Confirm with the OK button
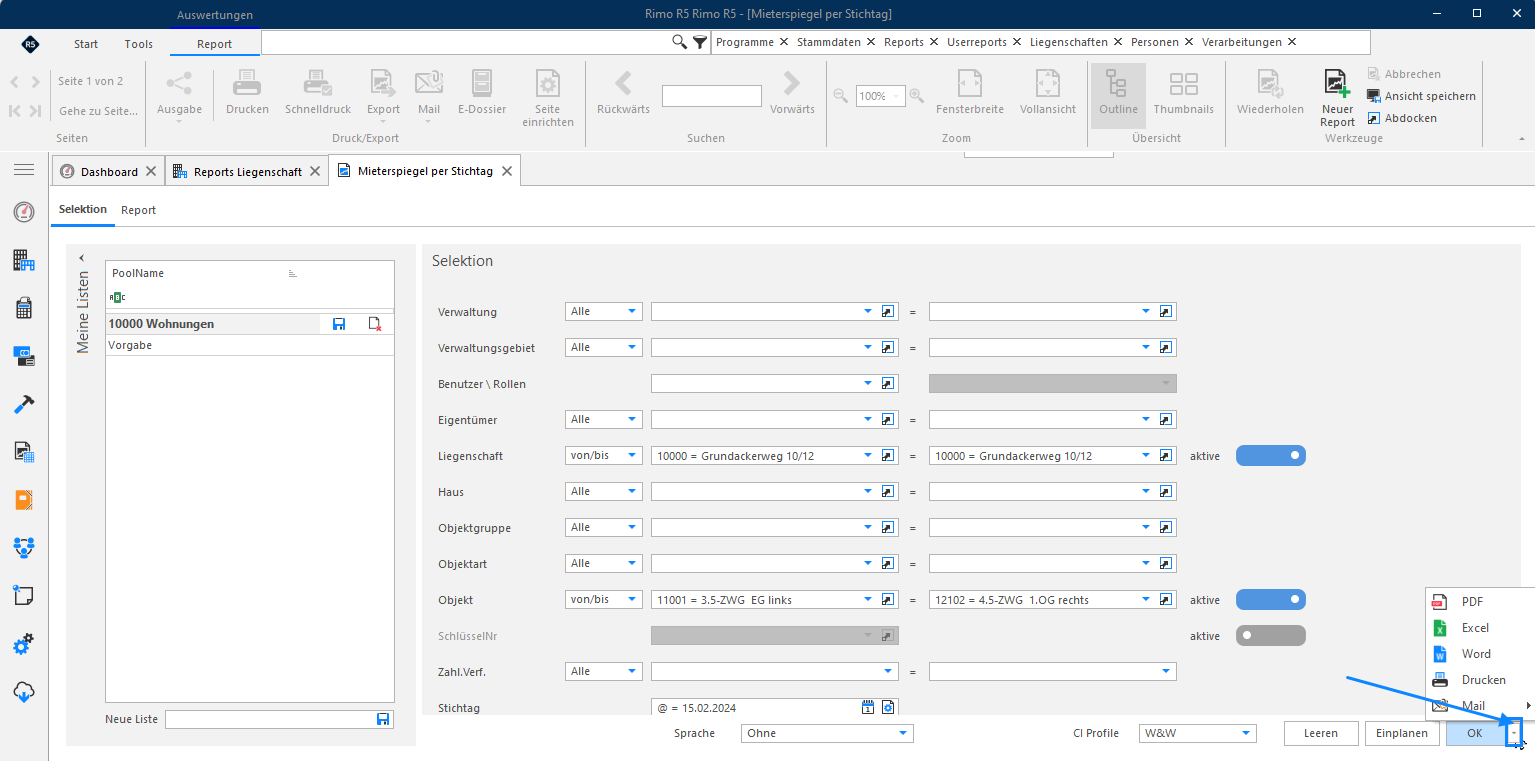Viewport: 1535px width, 761px height. 1475,733
